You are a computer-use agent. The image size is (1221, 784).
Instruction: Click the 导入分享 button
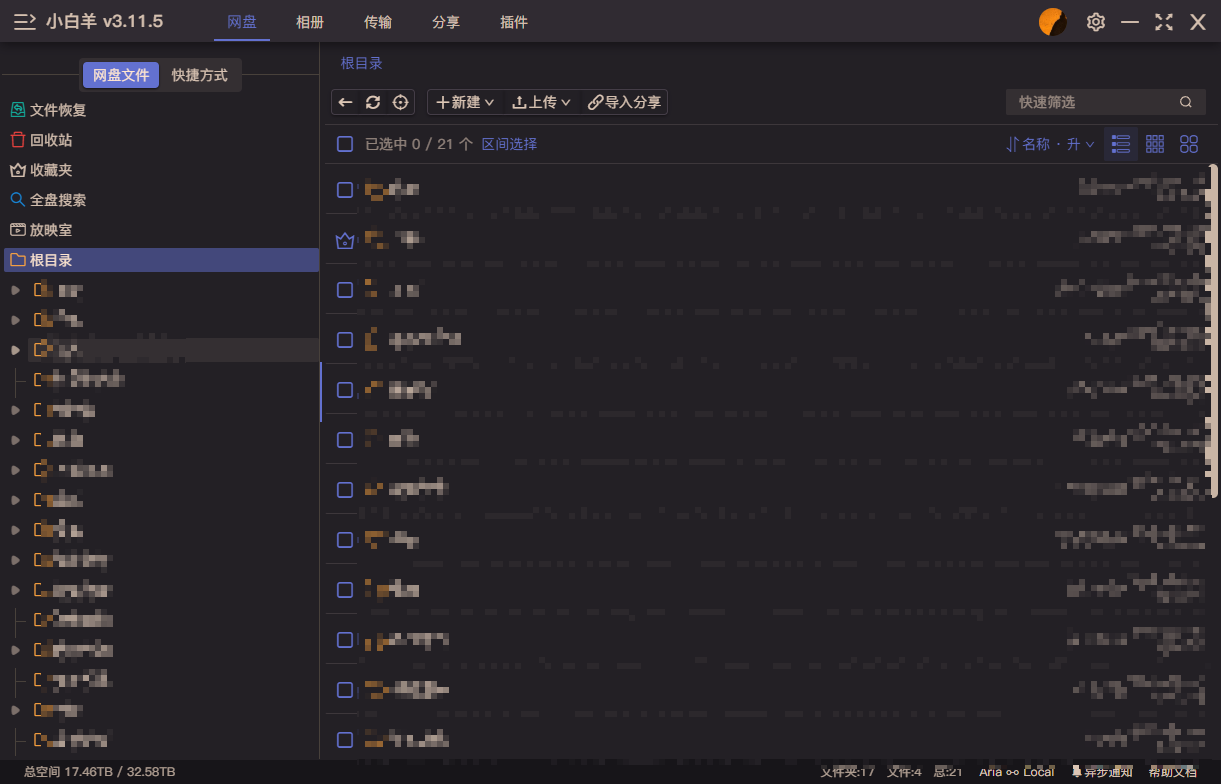[624, 102]
